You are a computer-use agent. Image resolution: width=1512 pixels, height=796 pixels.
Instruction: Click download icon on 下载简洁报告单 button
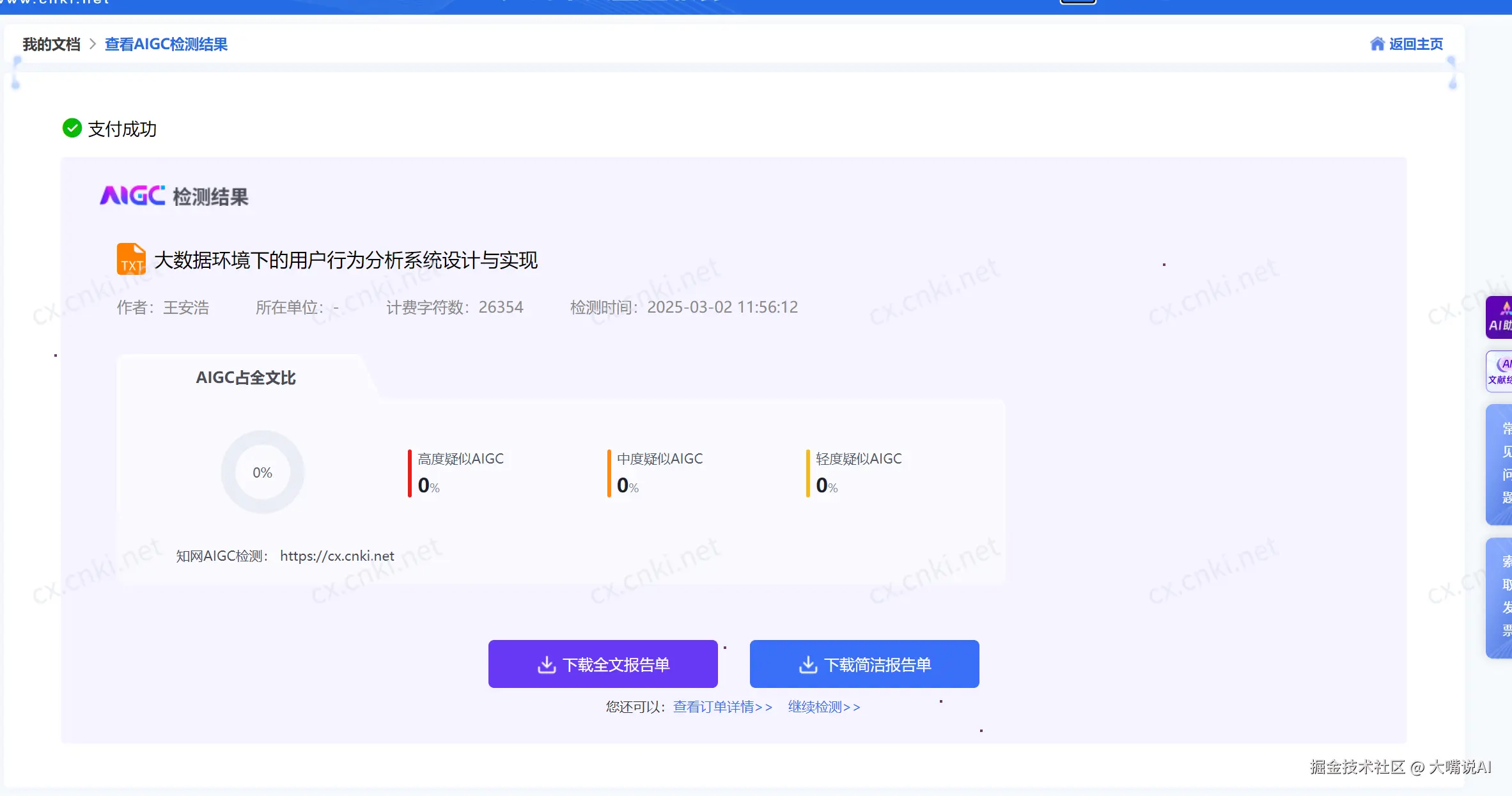click(x=808, y=664)
